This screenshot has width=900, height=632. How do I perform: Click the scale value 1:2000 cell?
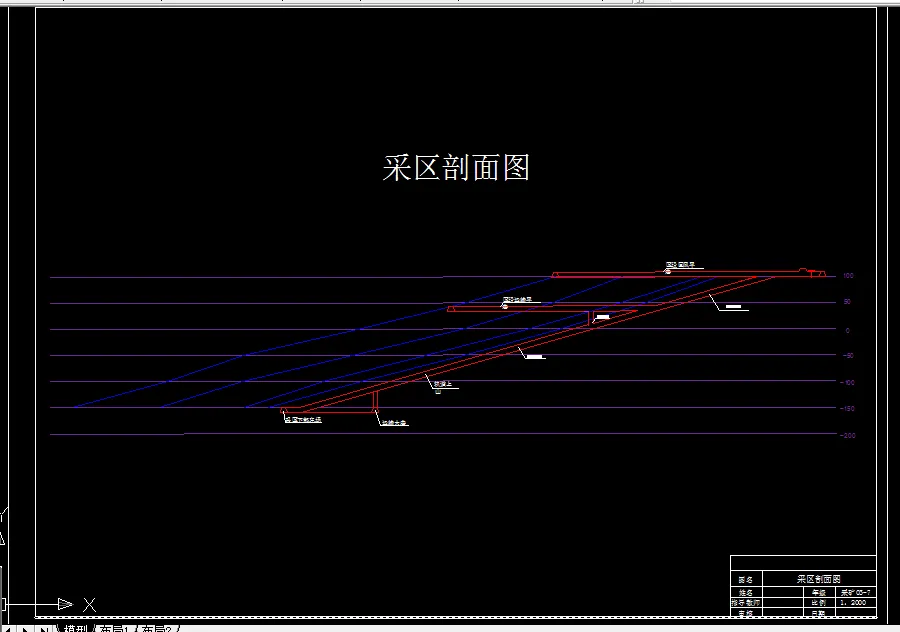click(855, 603)
